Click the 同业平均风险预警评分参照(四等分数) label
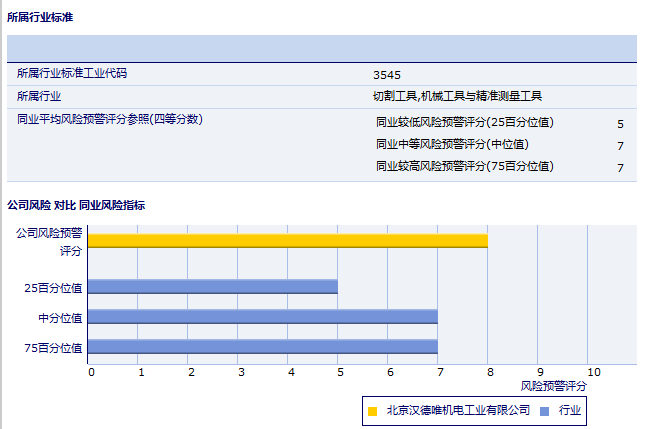 click(x=110, y=119)
